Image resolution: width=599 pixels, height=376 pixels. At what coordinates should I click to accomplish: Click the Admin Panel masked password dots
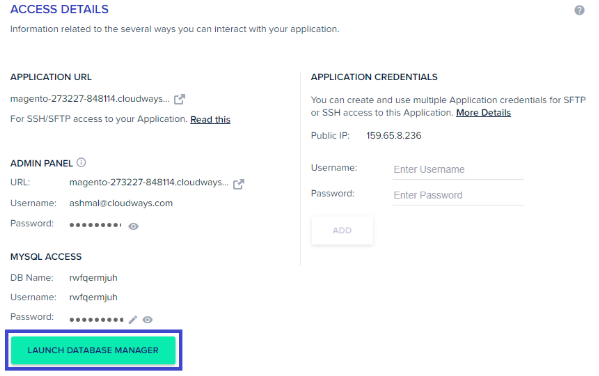pos(95,225)
